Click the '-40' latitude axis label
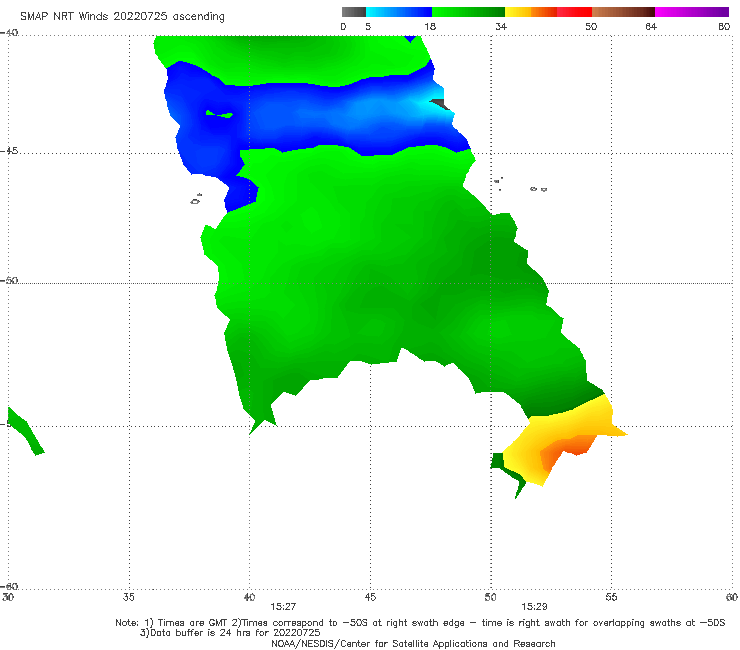The height and width of the screenshot is (650, 740). click(x=9, y=33)
